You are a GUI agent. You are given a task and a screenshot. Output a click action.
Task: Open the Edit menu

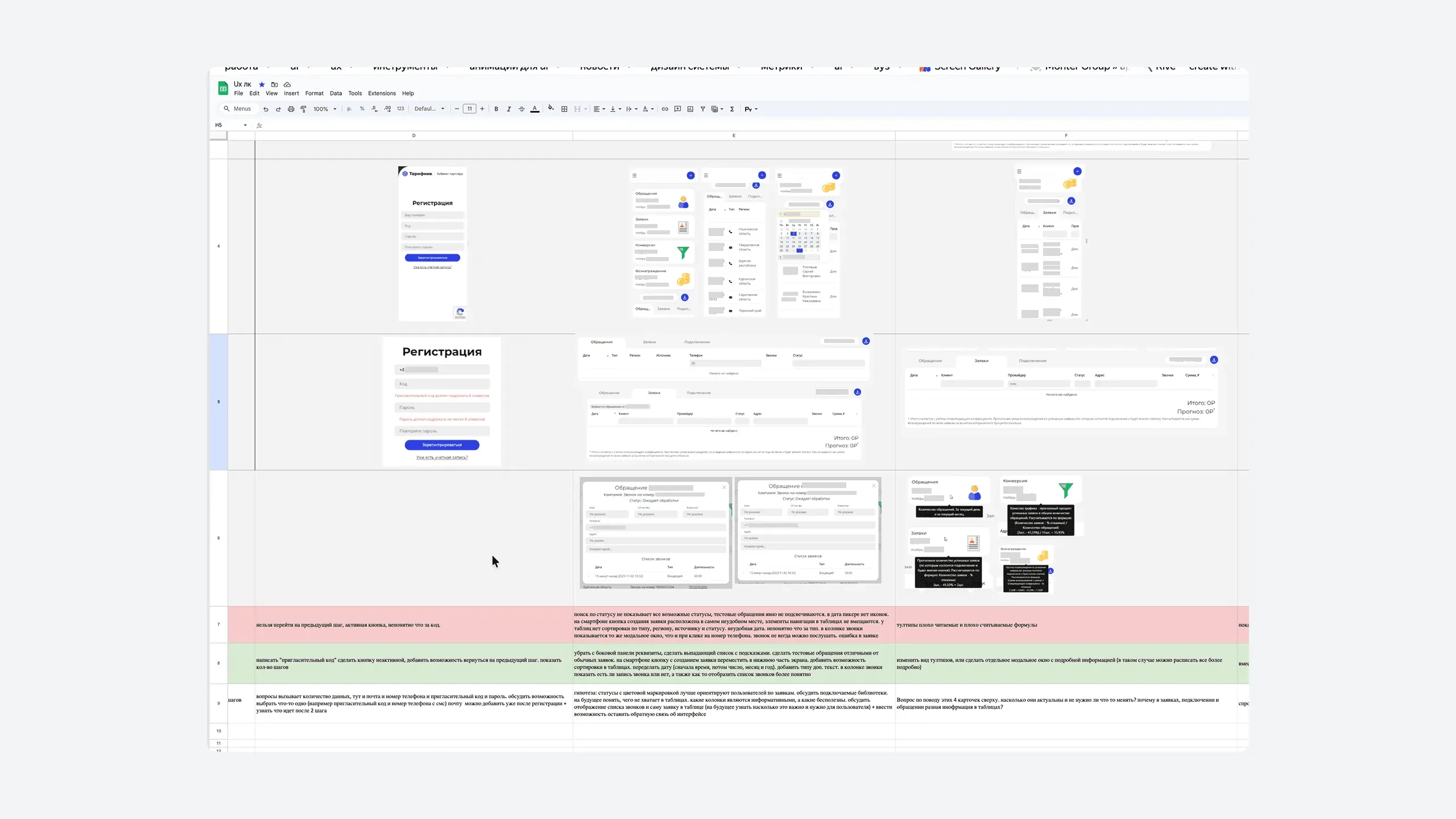(254, 93)
